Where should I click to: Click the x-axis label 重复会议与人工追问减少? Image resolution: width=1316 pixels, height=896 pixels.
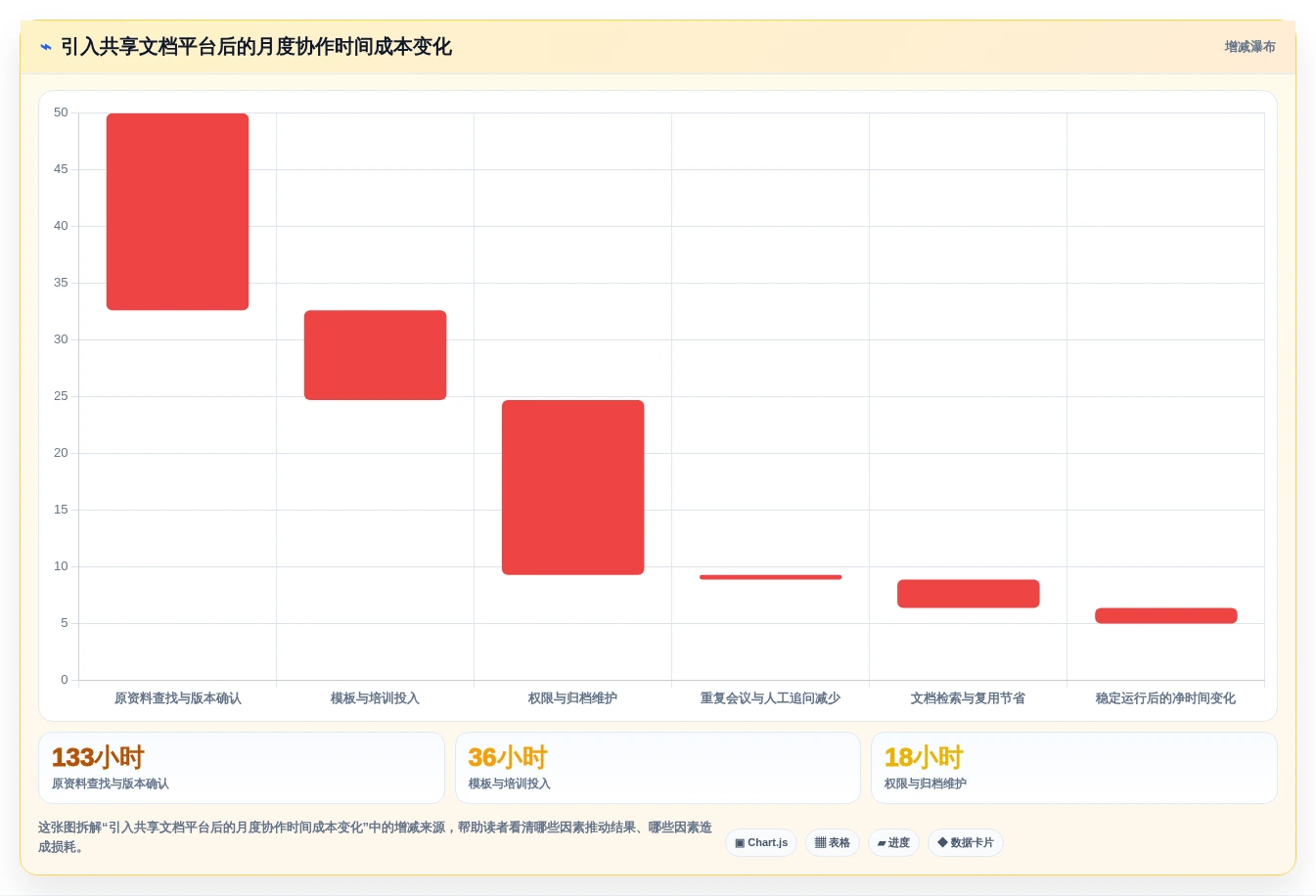pyautogui.click(x=770, y=698)
